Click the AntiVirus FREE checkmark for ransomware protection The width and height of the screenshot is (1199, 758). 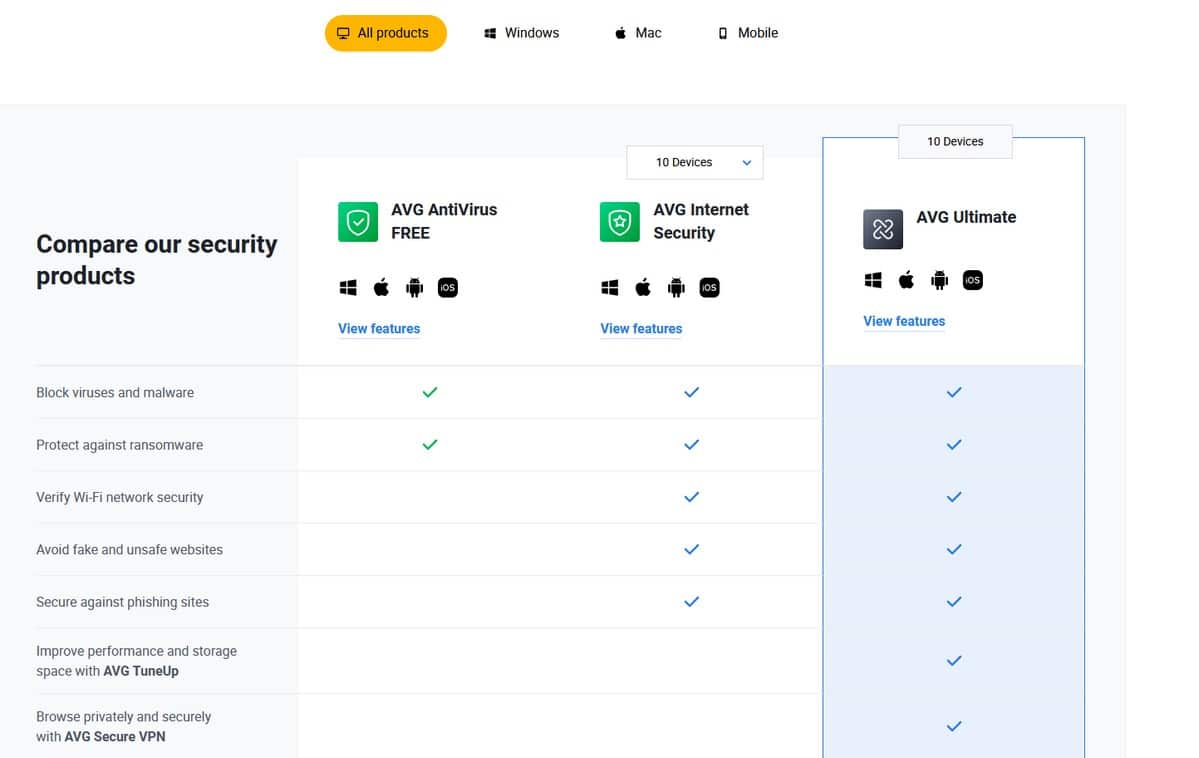[430, 444]
